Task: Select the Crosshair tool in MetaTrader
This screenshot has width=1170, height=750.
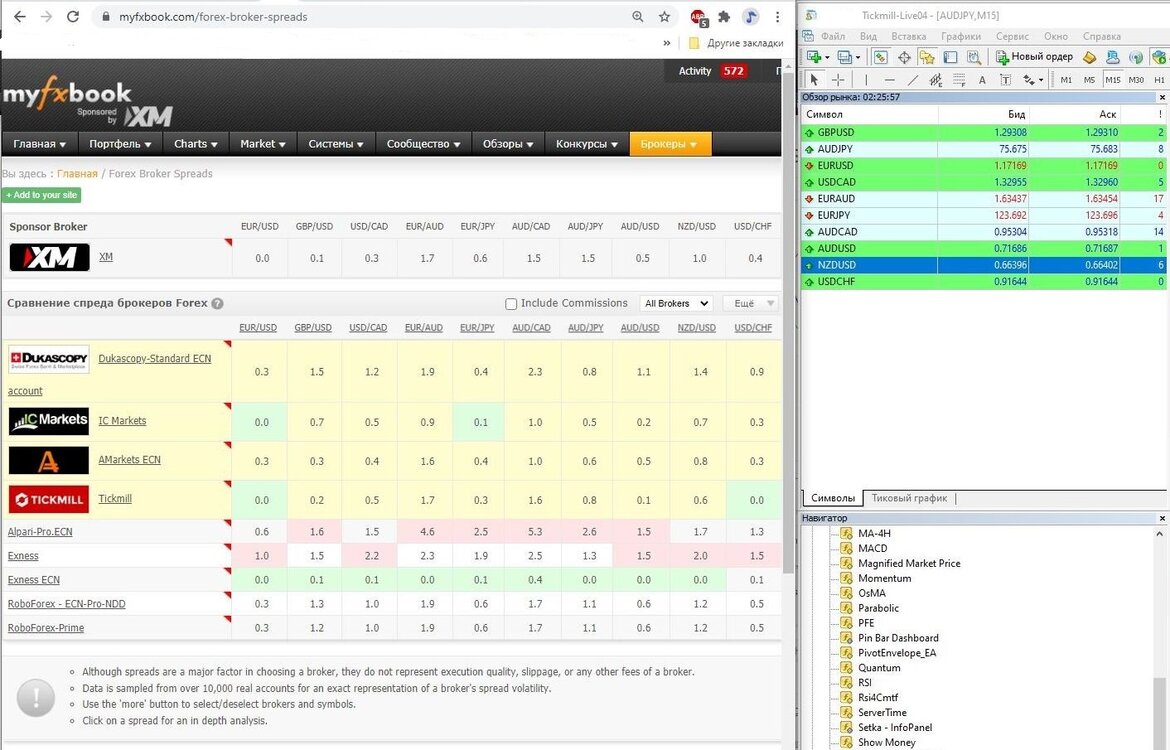Action: coord(838,80)
